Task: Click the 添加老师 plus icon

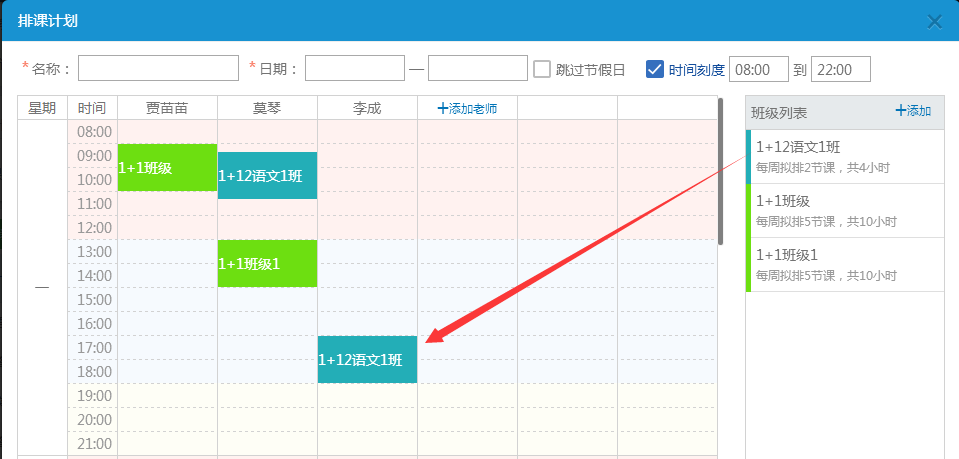Action: [x=443, y=108]
